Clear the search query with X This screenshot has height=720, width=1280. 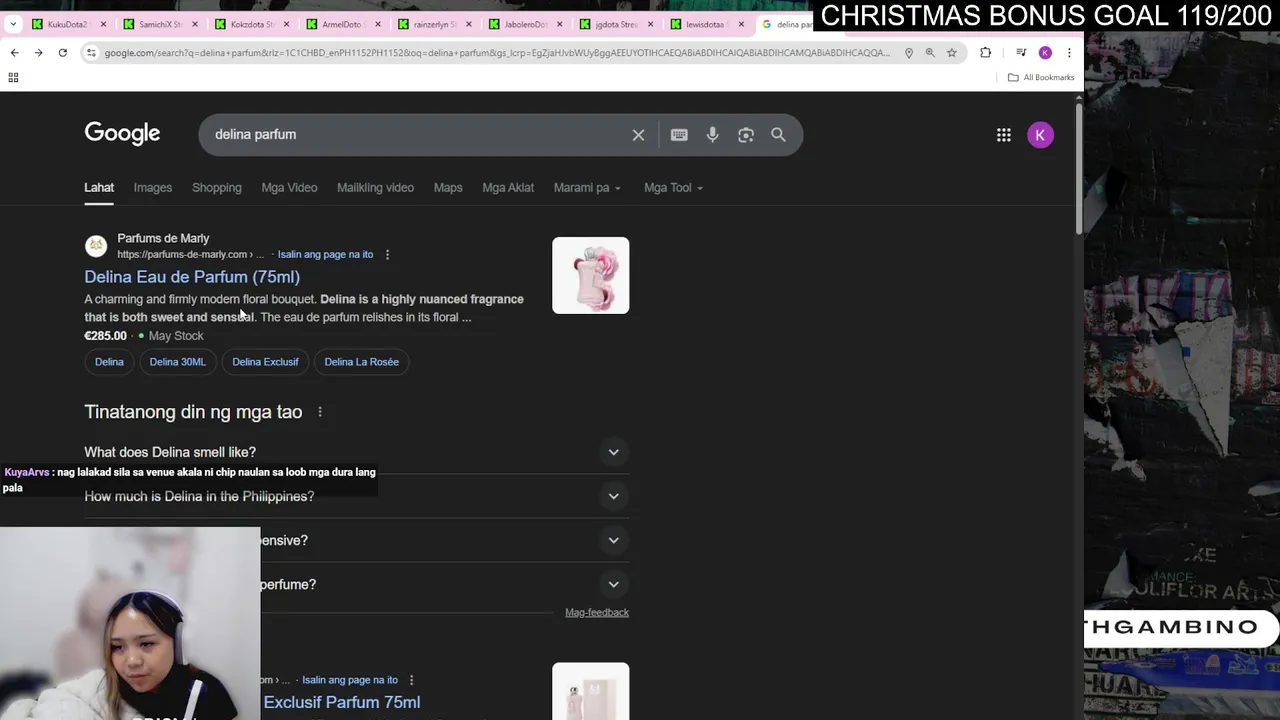tap(638, 135)
